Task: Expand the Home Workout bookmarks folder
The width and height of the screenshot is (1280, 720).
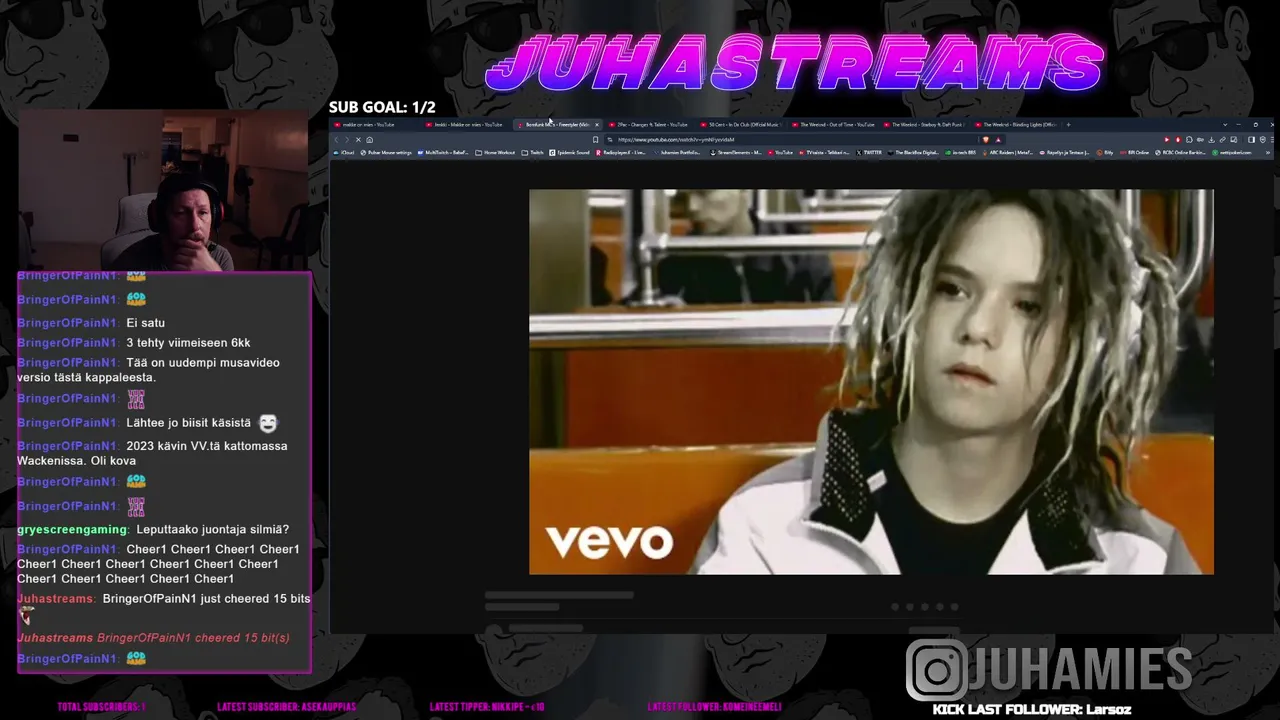Action: click(495, 153)
